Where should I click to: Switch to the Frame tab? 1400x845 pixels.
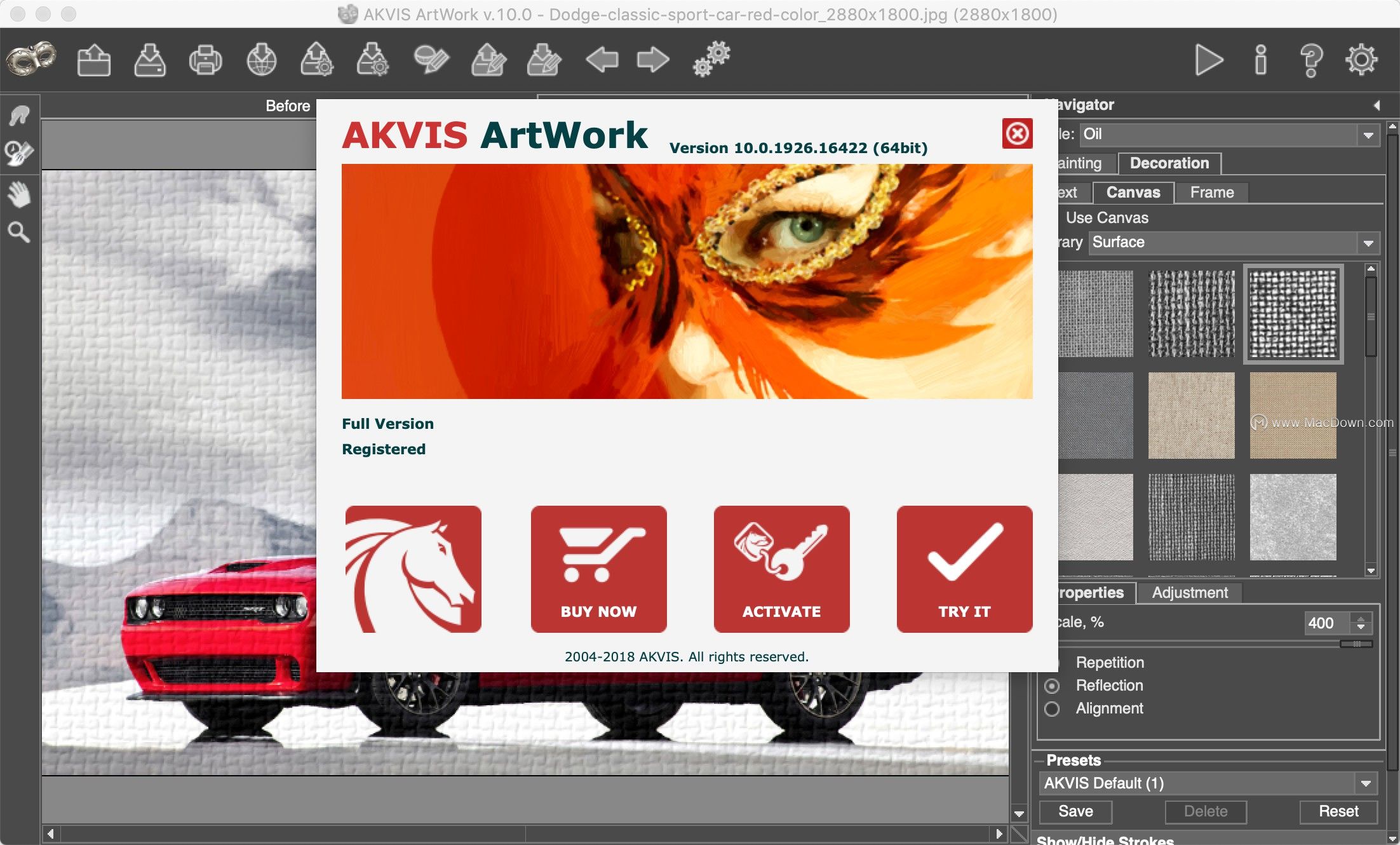point(1211,193)
